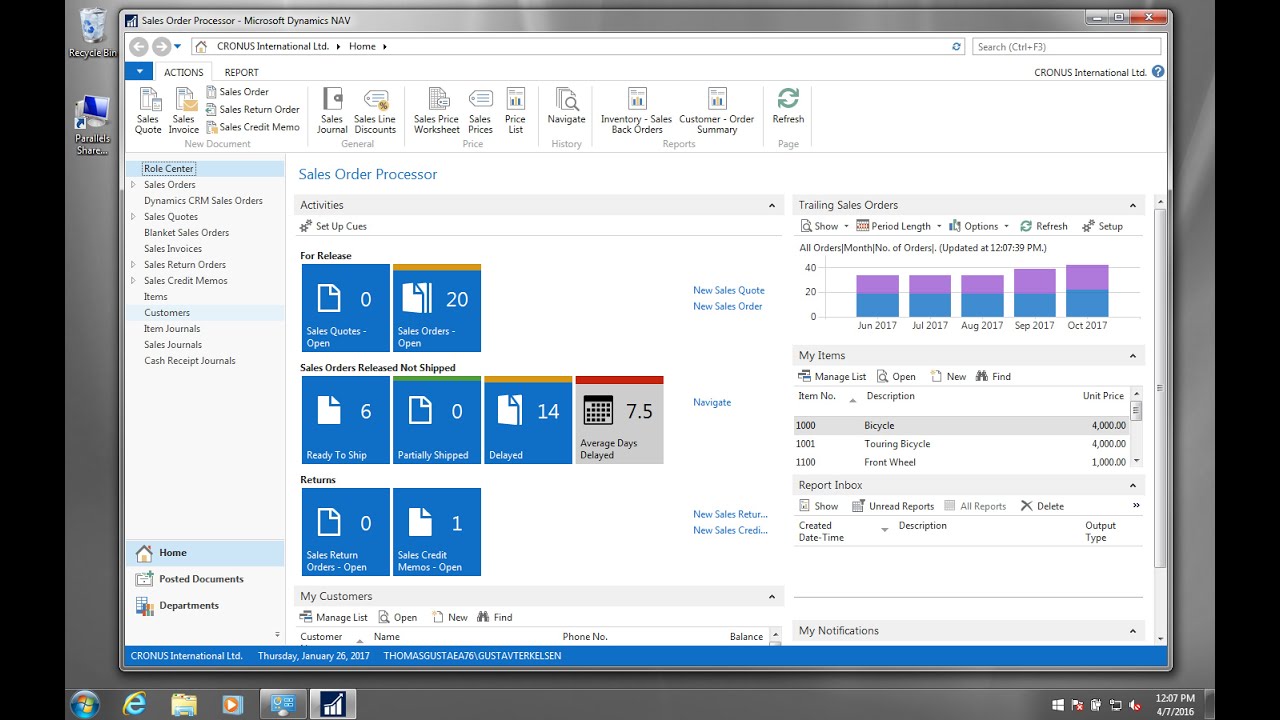Open the Delayed orders cue tile
1280x720 pixels.
[528, 420]
